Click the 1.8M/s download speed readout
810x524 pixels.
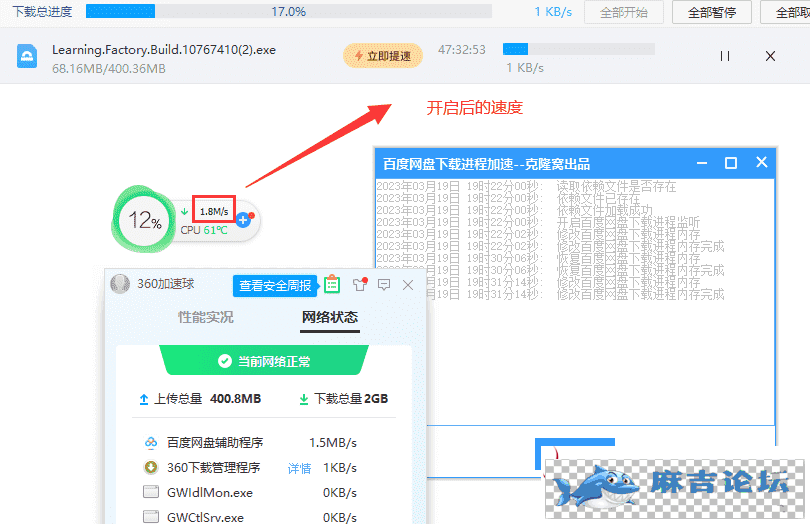(214, 211)
